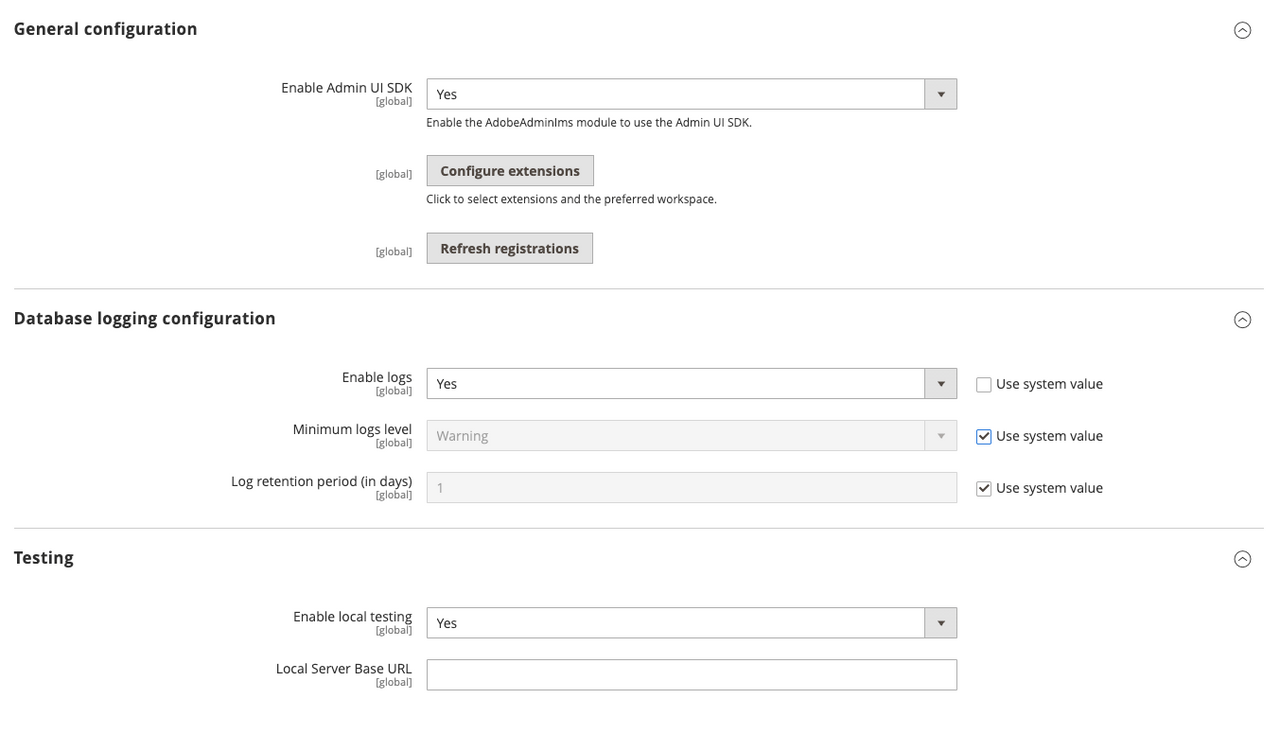Click the Enable local testing label text
Viewport: 1280px width, 731px height.
tap(352, 617)
